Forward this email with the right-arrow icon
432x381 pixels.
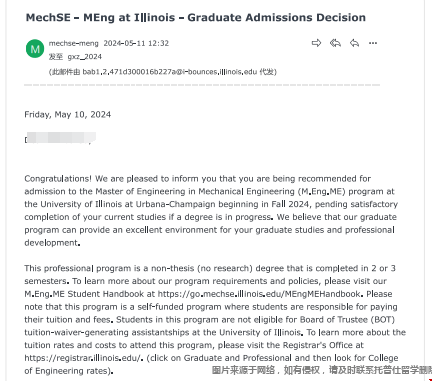click(x=316, y=43)
